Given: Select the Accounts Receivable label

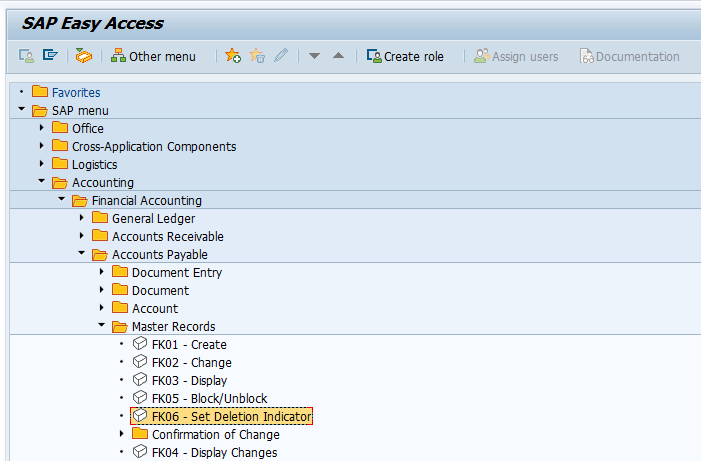Looking at the screenshot, I should tap(168, 237).
